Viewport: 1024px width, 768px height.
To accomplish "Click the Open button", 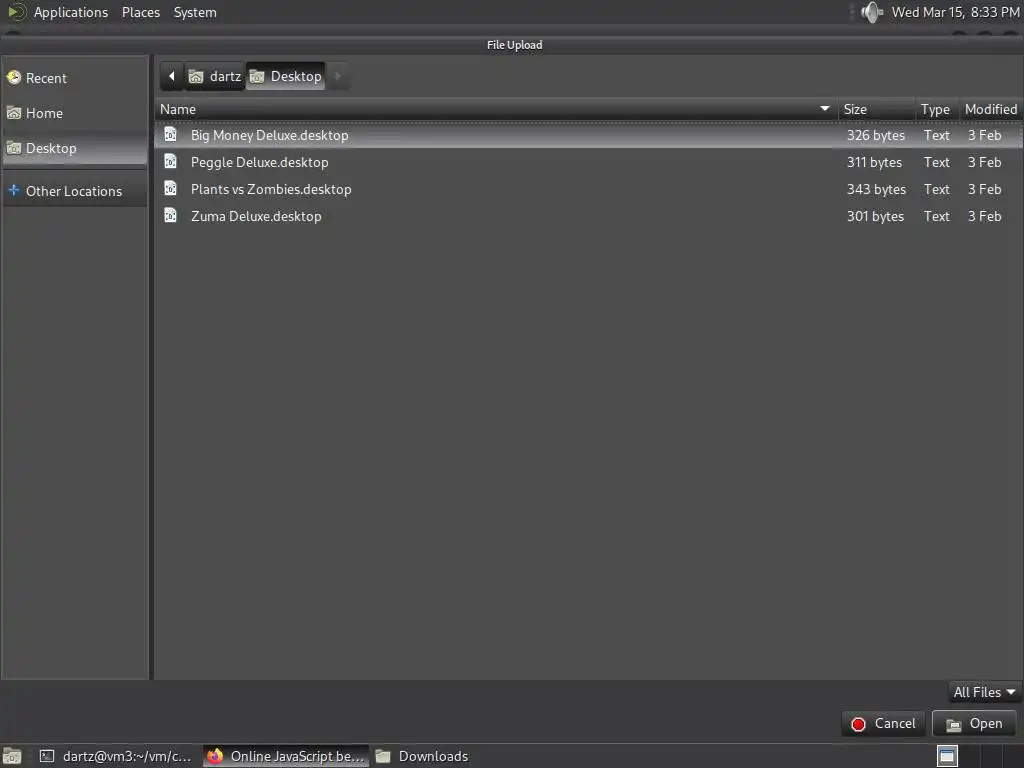I will point(974,724).
